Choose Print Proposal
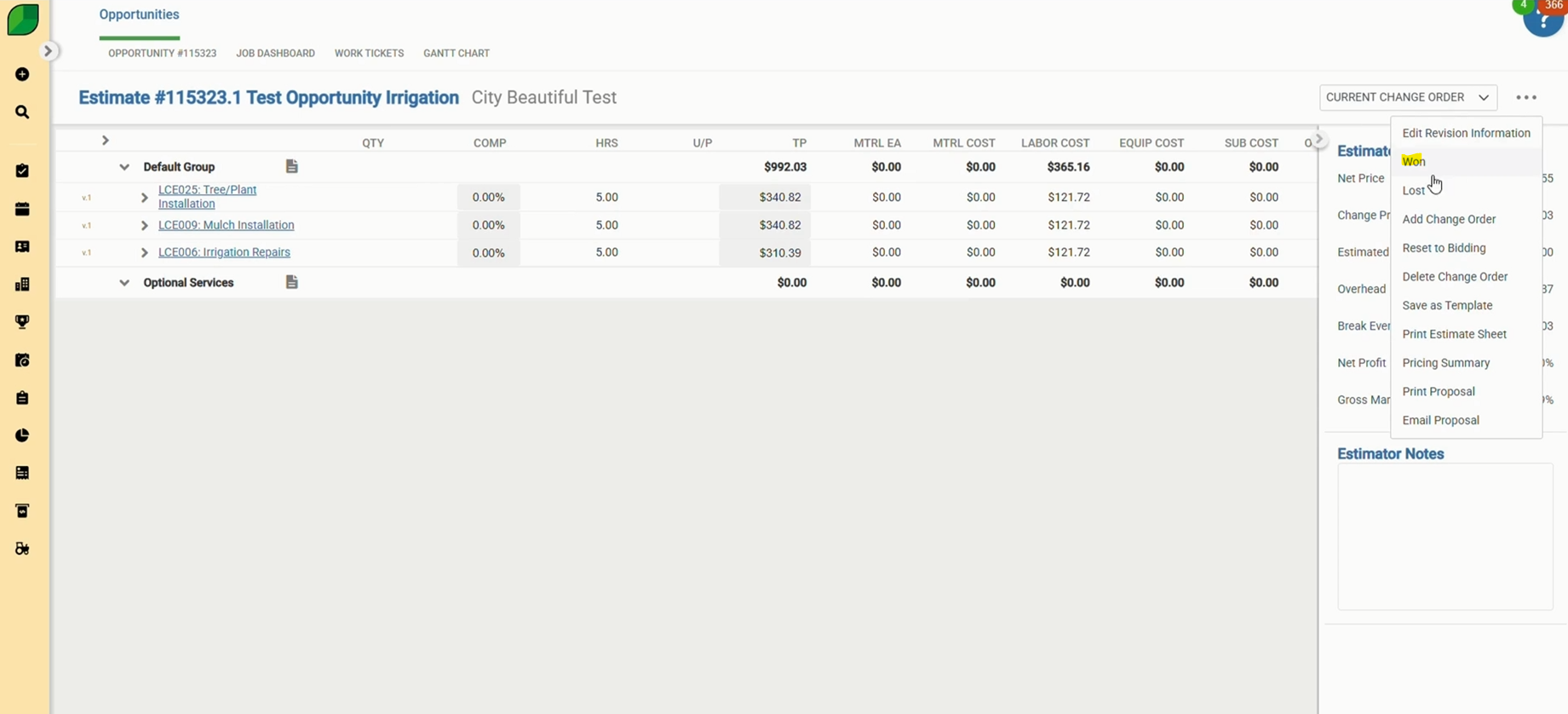 pyautogui.click(x=1466, y=392)
